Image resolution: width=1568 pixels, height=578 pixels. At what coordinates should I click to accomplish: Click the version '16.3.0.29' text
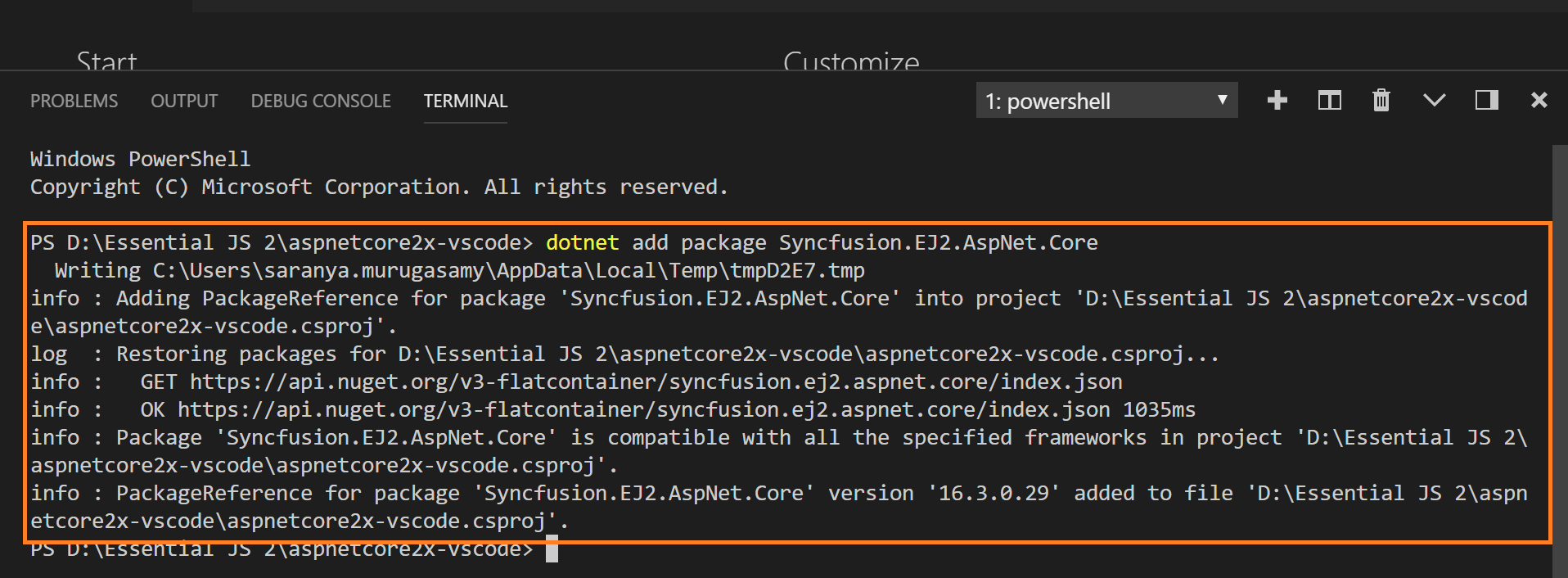(x=994, y=494)
